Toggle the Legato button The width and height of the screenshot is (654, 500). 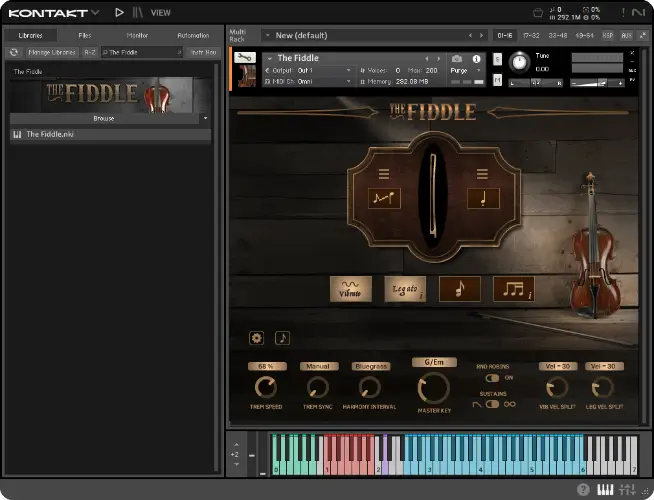point(405,289)
